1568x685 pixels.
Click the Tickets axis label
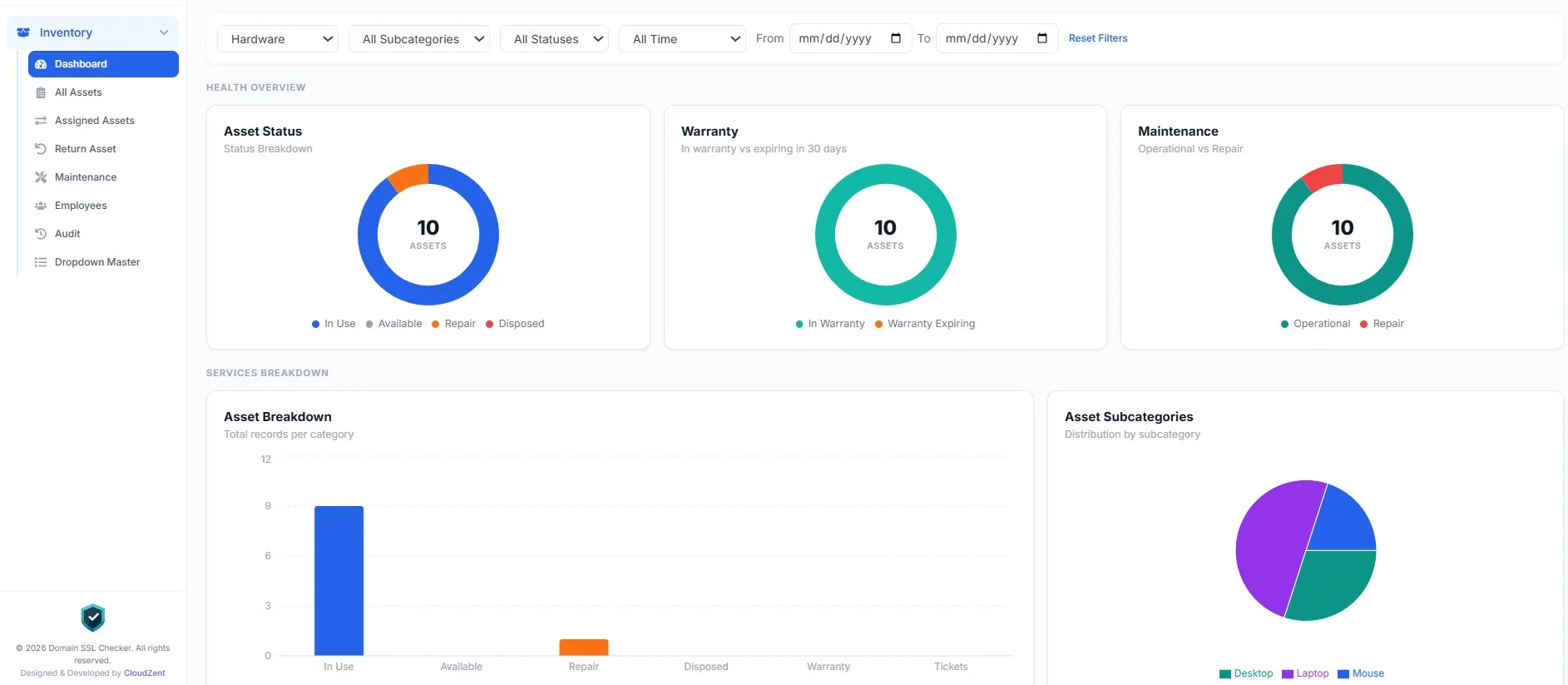(x=951, y=667)
